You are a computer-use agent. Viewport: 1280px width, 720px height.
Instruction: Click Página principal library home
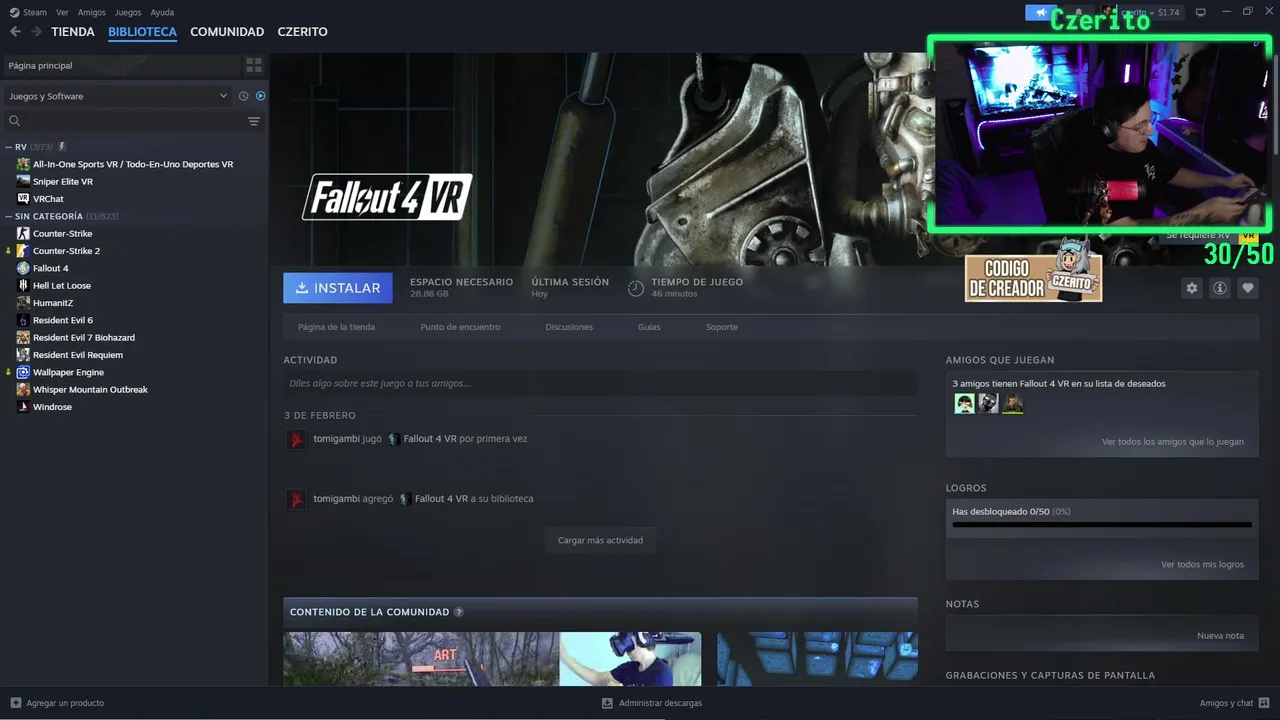tap(120, 65)
